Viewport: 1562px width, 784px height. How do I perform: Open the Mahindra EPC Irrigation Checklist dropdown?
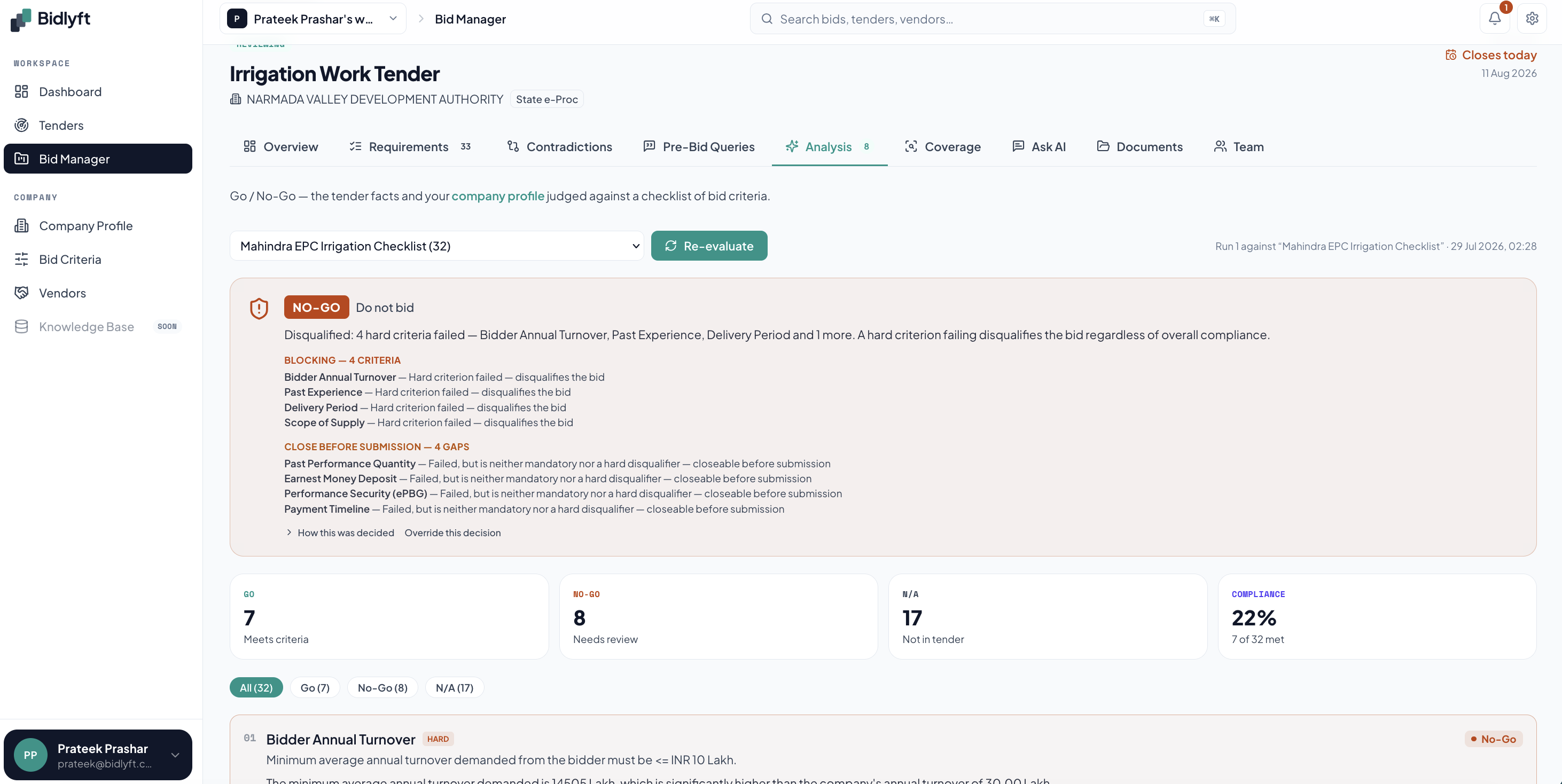click(x=436, y=246)
